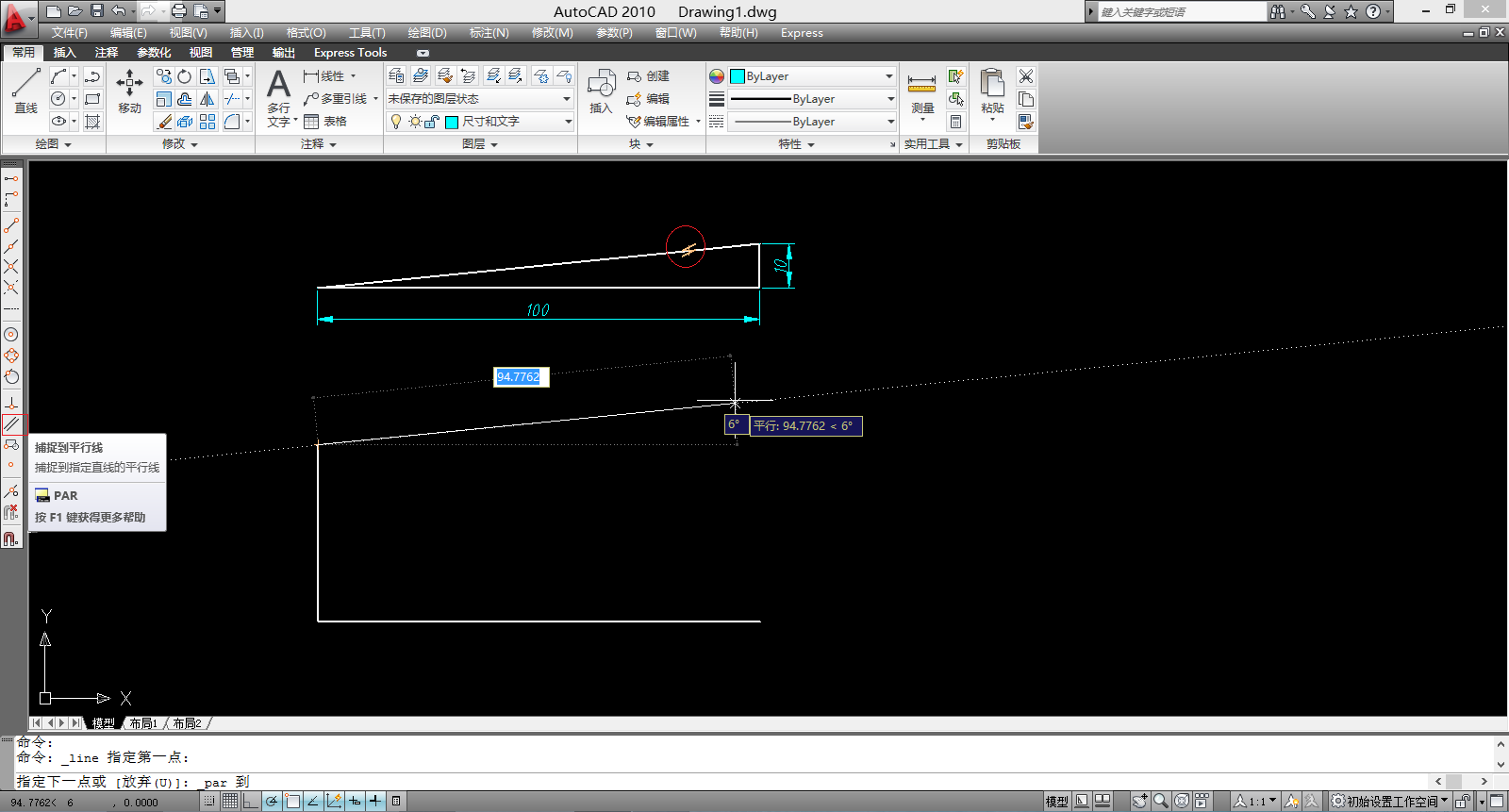The image size is (1509, 812).
Task: Click the Create block (创建) button
Action: coord(649,76)
